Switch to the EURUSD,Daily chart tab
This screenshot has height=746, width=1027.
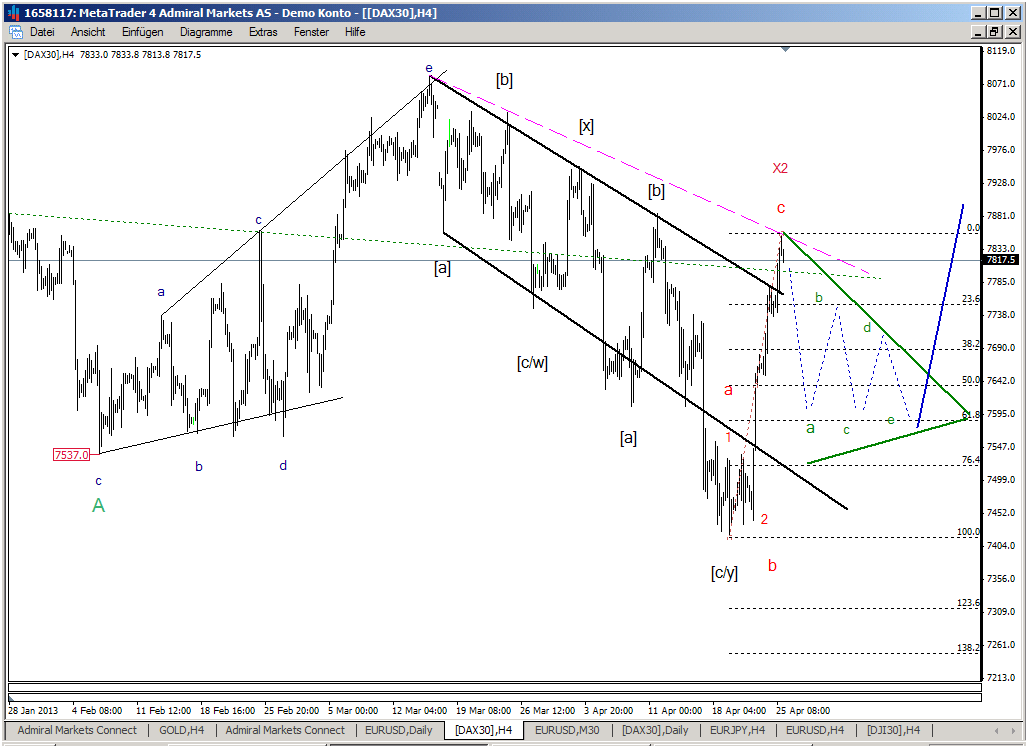coord(400,730)
